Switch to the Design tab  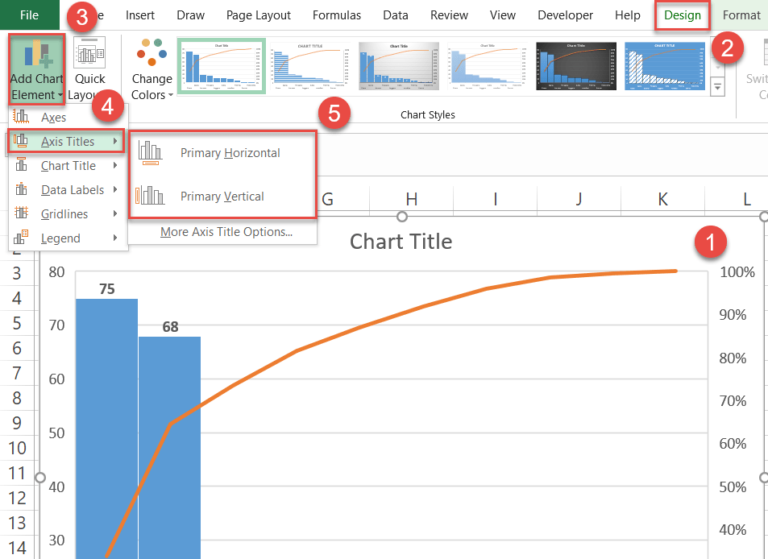682,15
